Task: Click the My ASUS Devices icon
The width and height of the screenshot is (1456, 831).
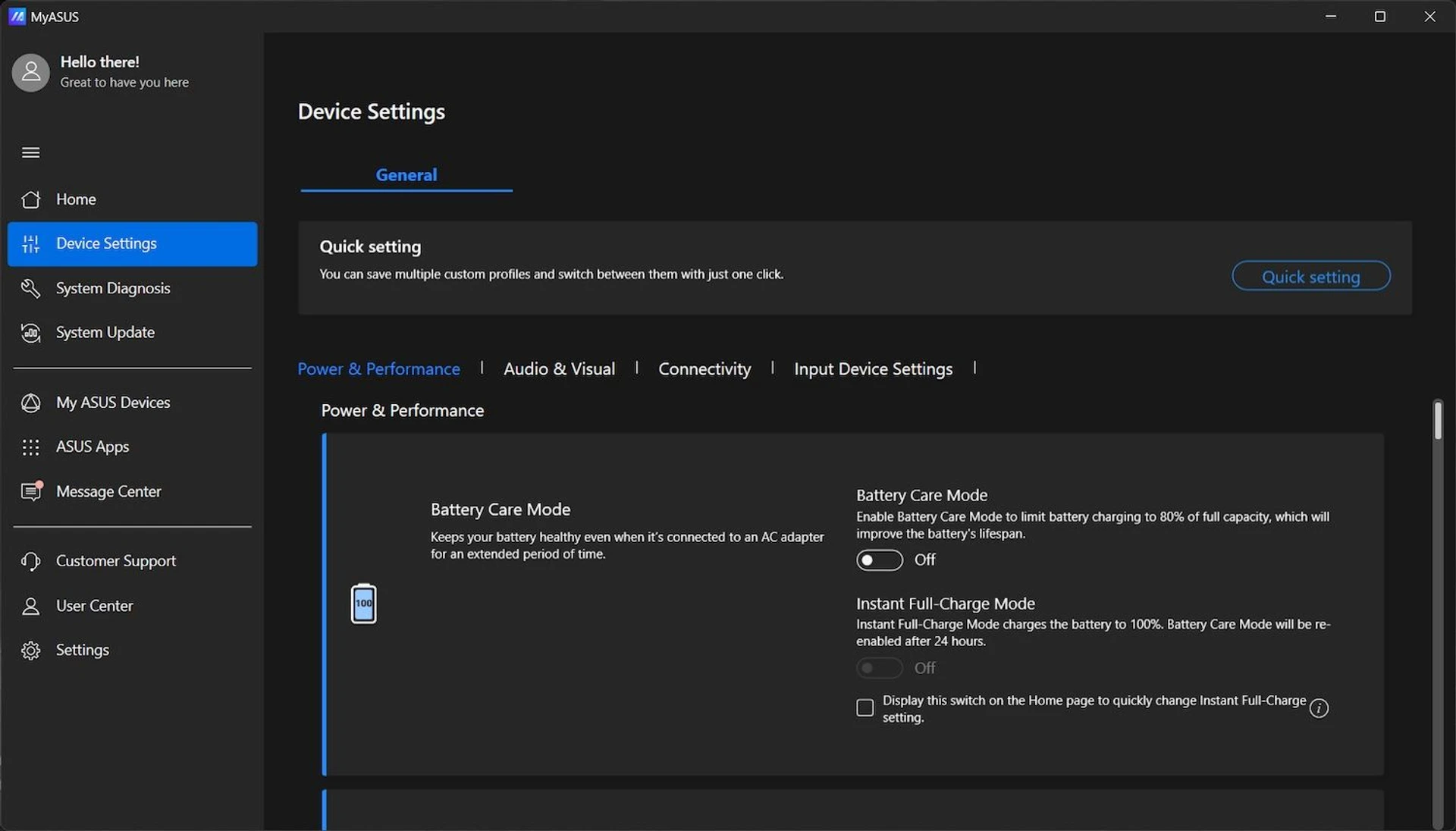Action: point(31,403)
